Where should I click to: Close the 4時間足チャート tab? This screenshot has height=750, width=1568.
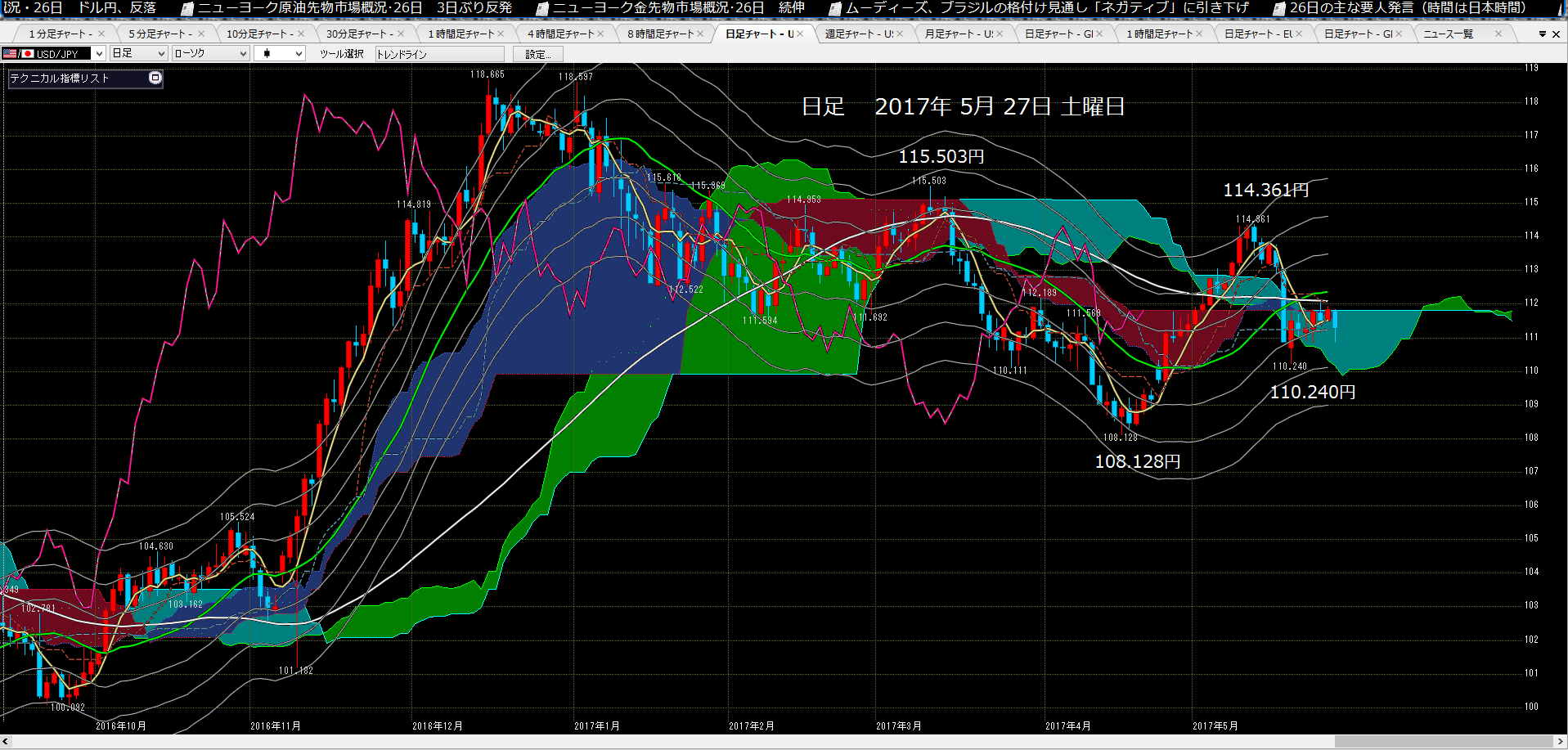(600, 34)
